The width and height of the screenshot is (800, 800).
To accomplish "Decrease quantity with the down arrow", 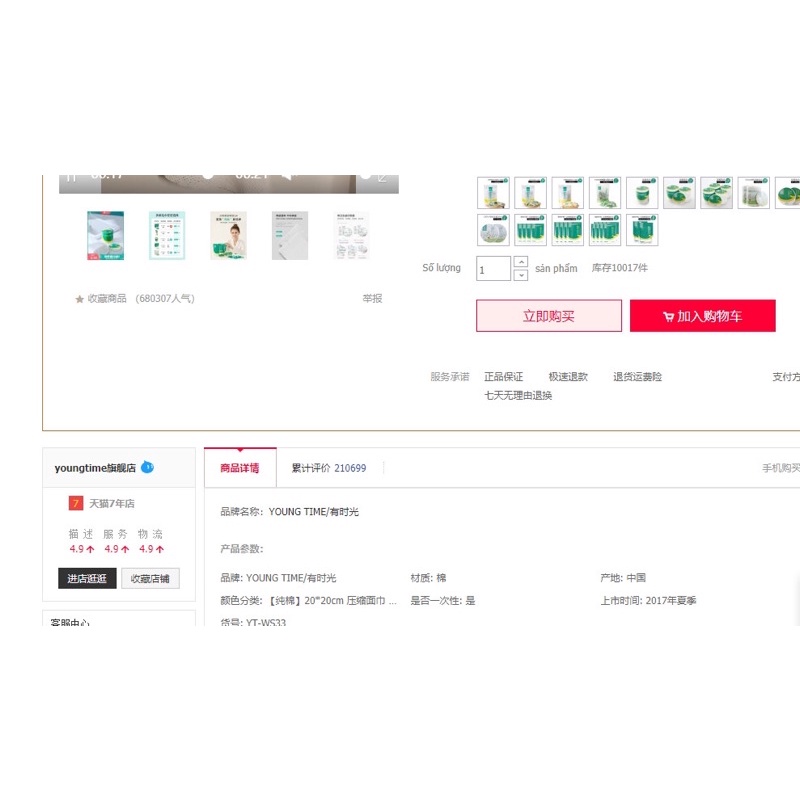I will click(520, 275).
